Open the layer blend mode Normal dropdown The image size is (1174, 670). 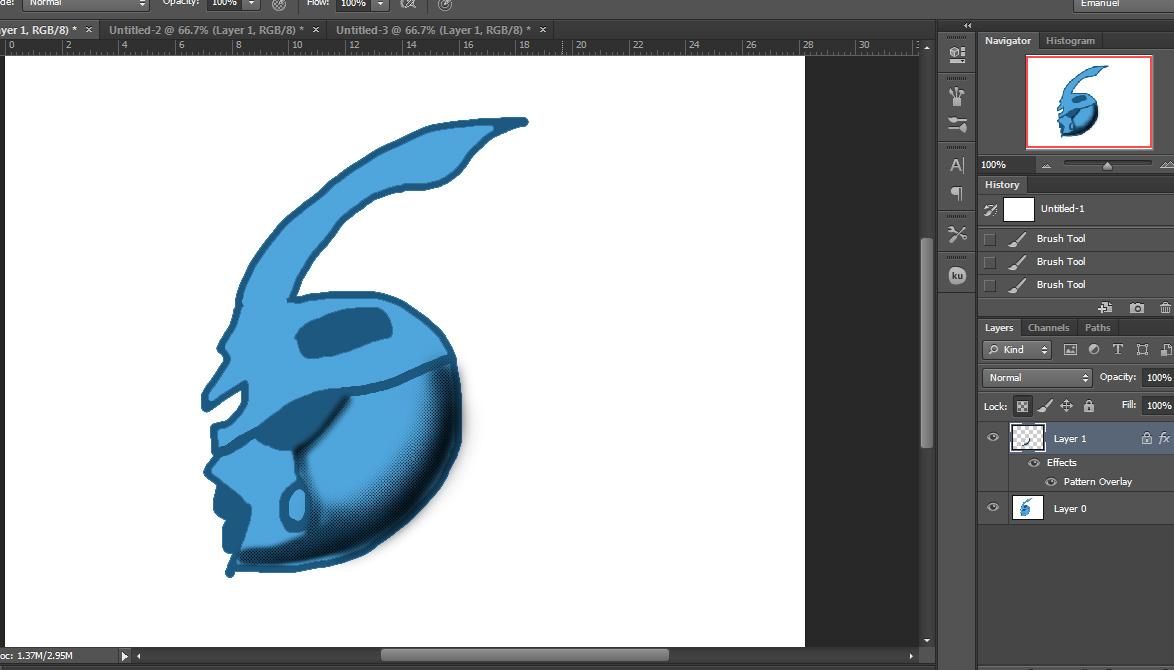coord(1038,378)
